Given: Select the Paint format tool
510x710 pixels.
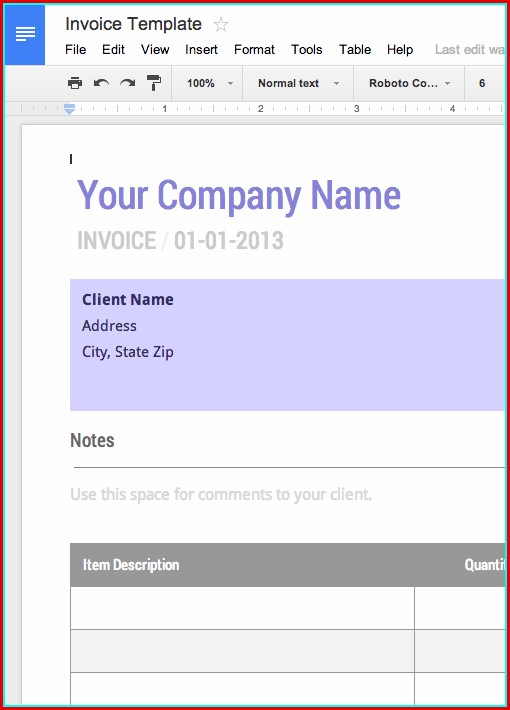Looking at the screenshot, I should pyautogui.click(x=154, y=83).
